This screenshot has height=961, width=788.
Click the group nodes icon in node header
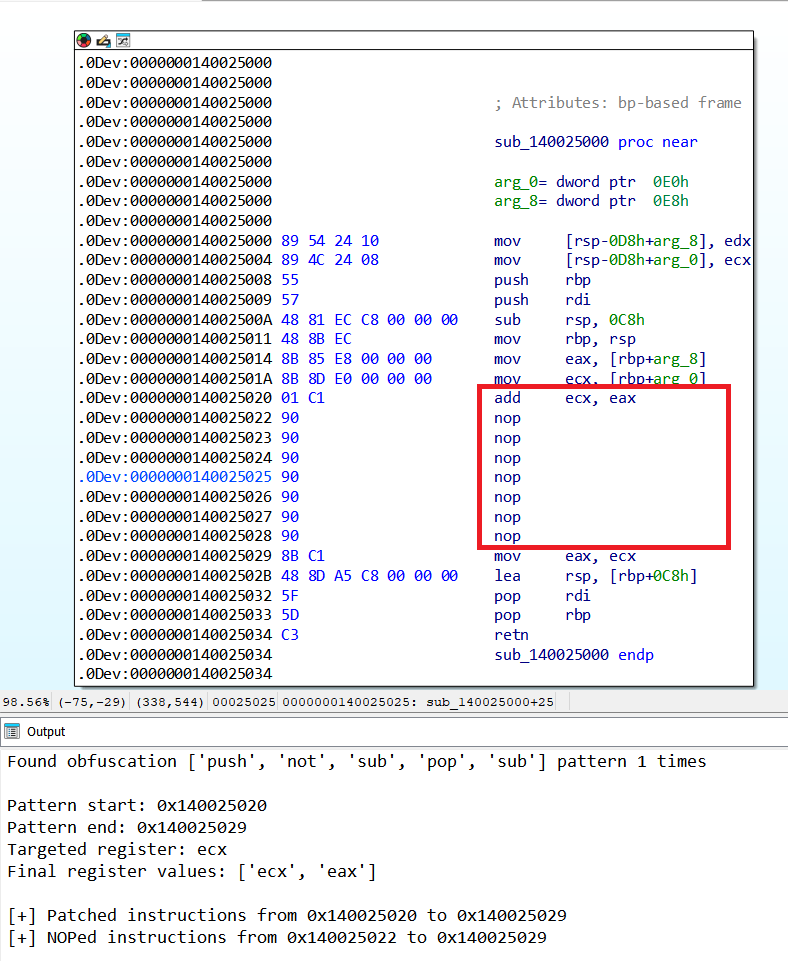[122, 41]
